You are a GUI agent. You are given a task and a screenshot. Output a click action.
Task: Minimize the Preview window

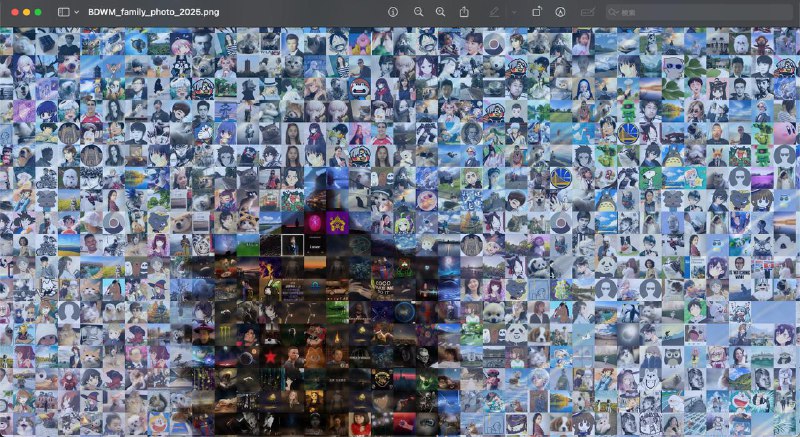pos(25,12)
